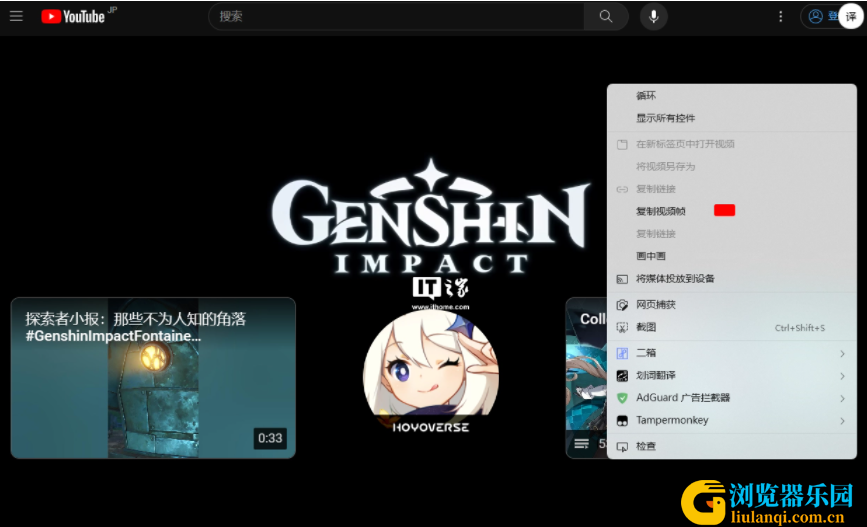Click the HOYOVERSE channel name
867x527 pixels.
430,427
